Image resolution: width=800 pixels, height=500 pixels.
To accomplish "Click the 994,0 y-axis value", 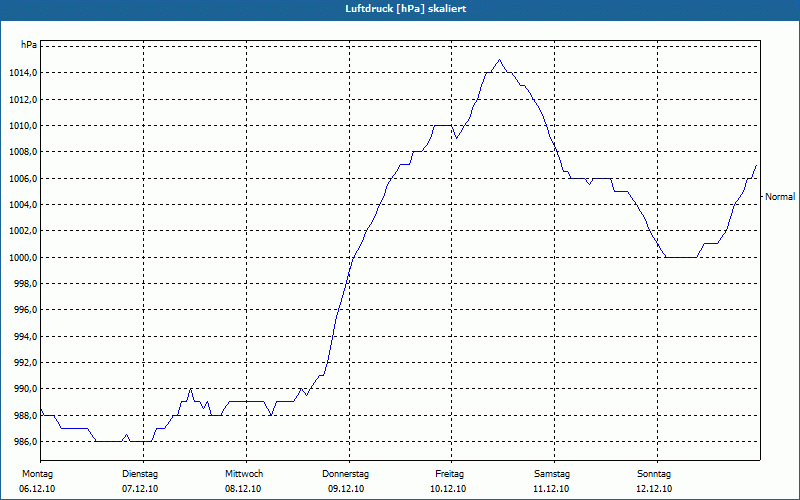I will 26,337.
